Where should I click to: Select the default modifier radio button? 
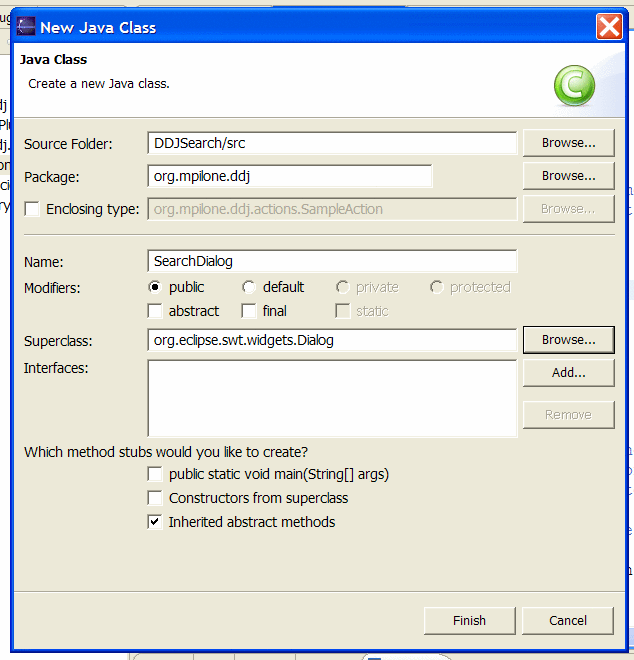pyautogui.click(x=249, y=287)
